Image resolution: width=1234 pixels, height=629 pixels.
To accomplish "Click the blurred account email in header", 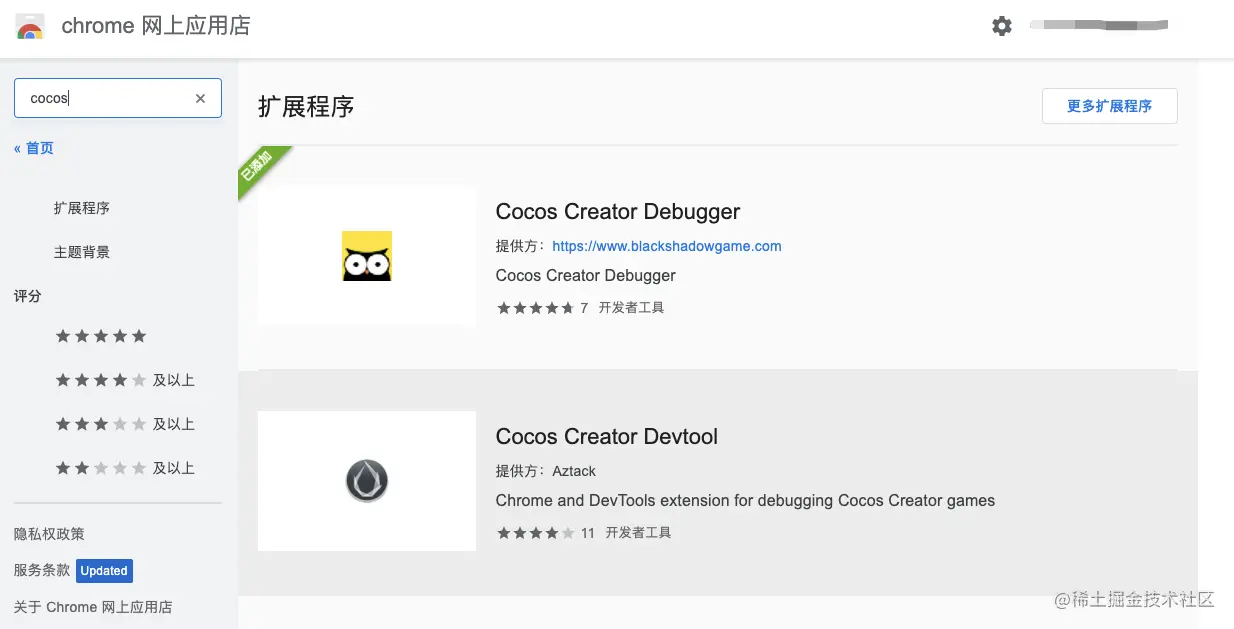I will (1099, 25).
